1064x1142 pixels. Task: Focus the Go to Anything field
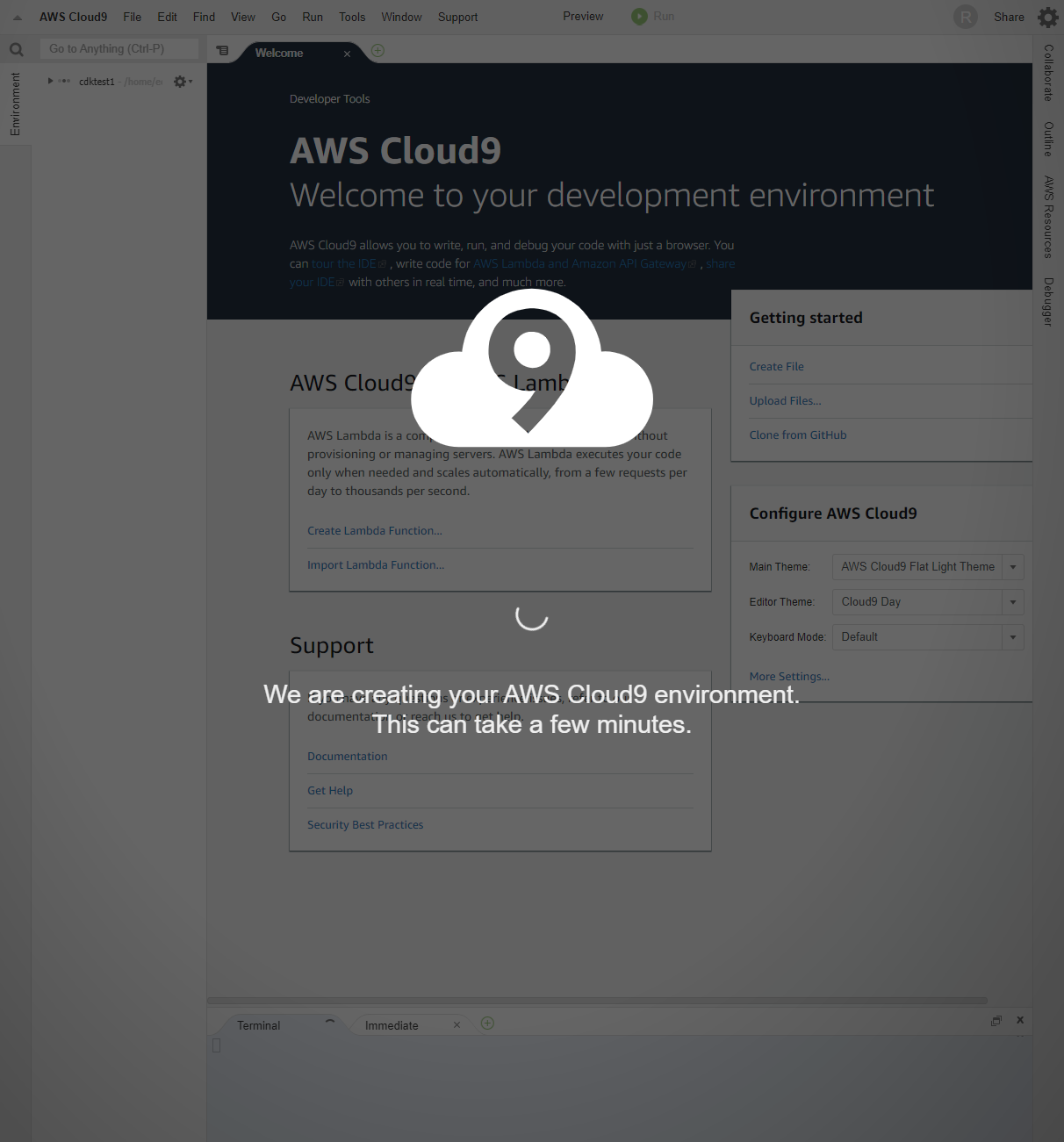coord(119,49)
